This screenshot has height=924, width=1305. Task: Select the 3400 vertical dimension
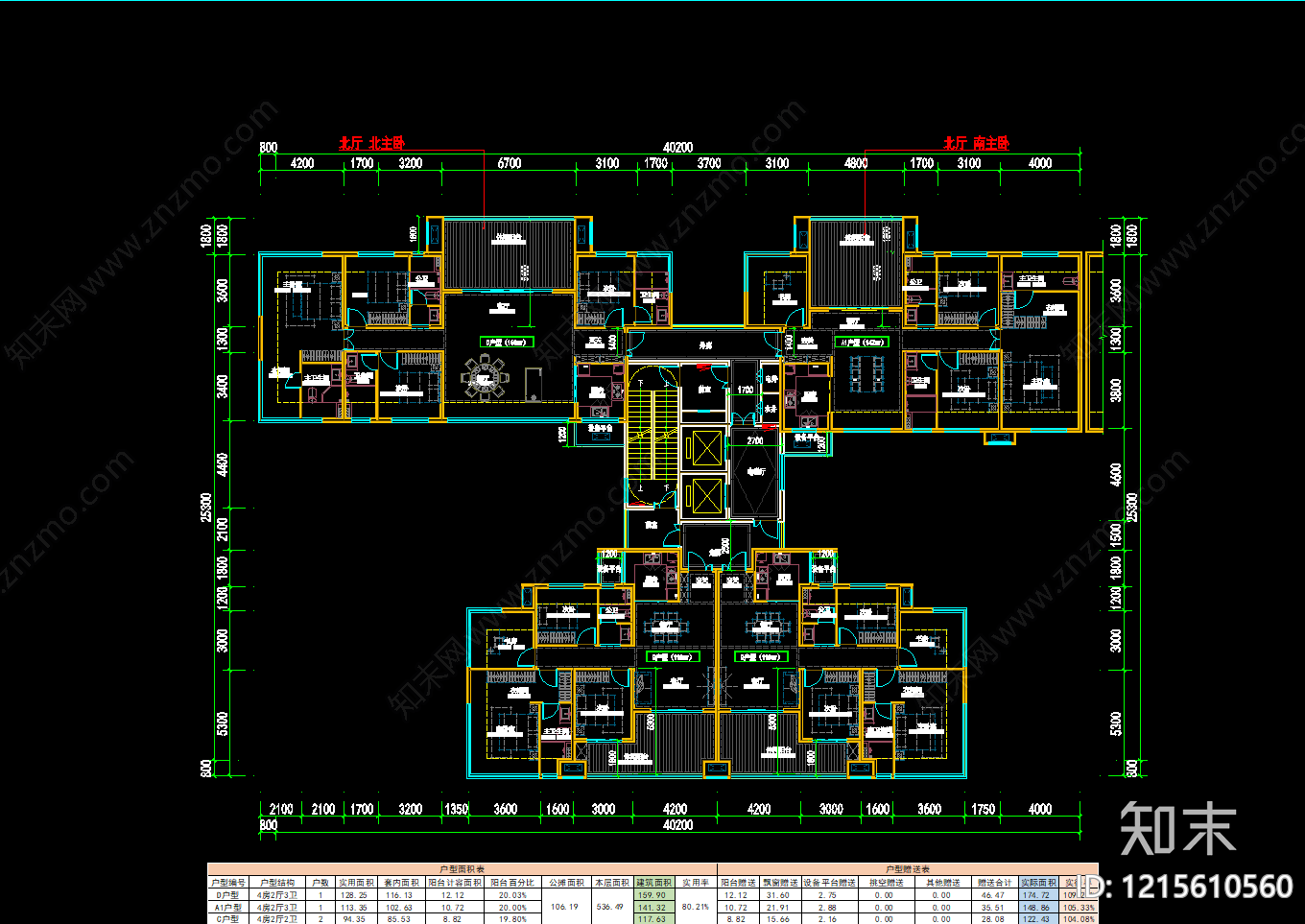223,388
